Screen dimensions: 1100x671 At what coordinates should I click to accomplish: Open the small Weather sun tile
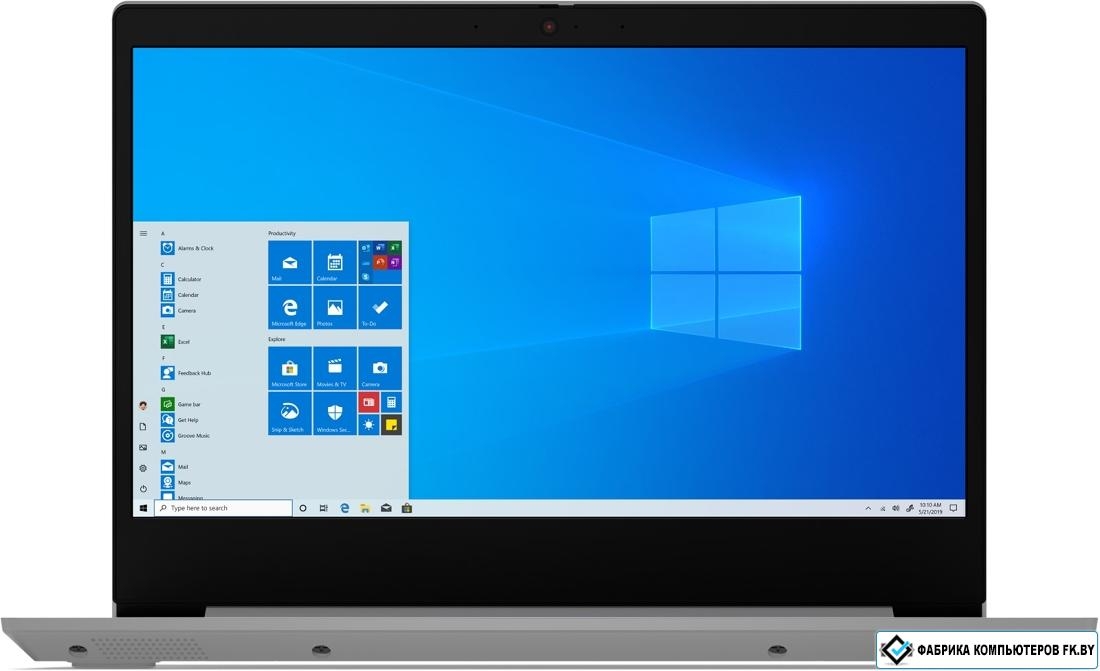pyautogui.click(x=369, y=425)
